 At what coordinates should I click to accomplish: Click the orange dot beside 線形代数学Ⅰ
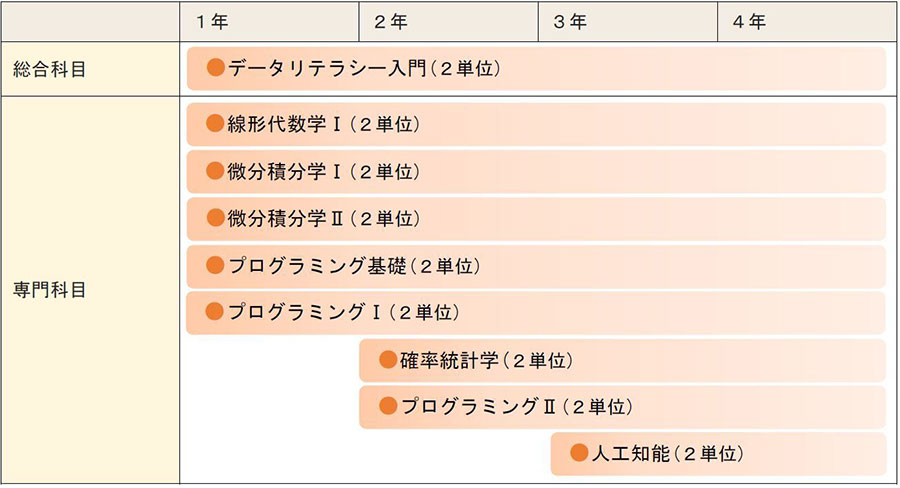(x=215, y=123)
